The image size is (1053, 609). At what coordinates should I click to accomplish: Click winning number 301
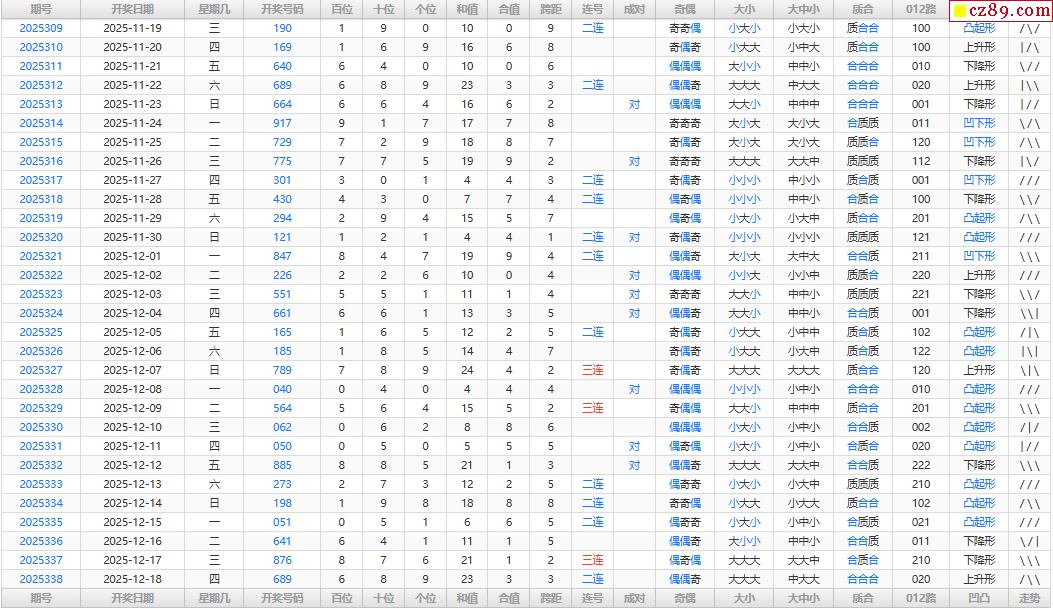283,180
